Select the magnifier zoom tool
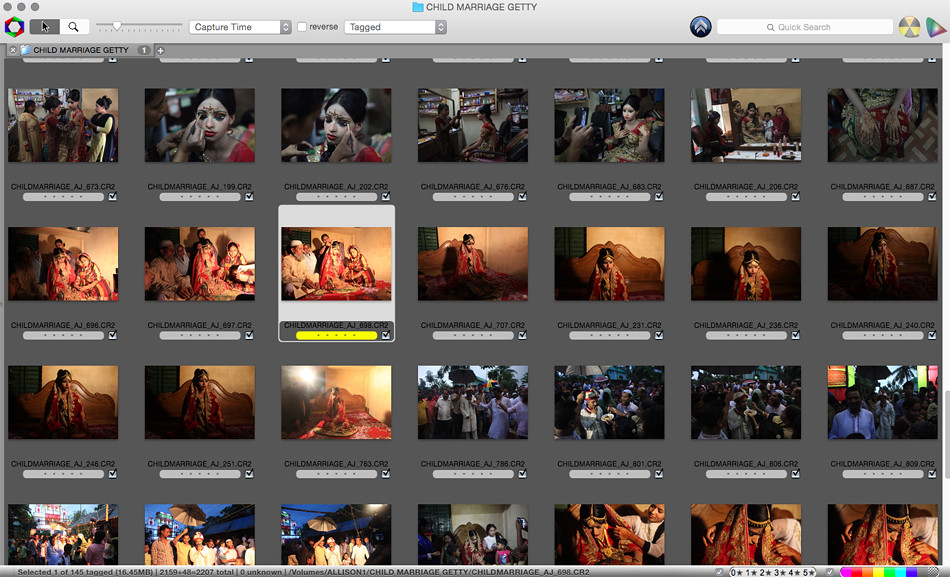 73,27
